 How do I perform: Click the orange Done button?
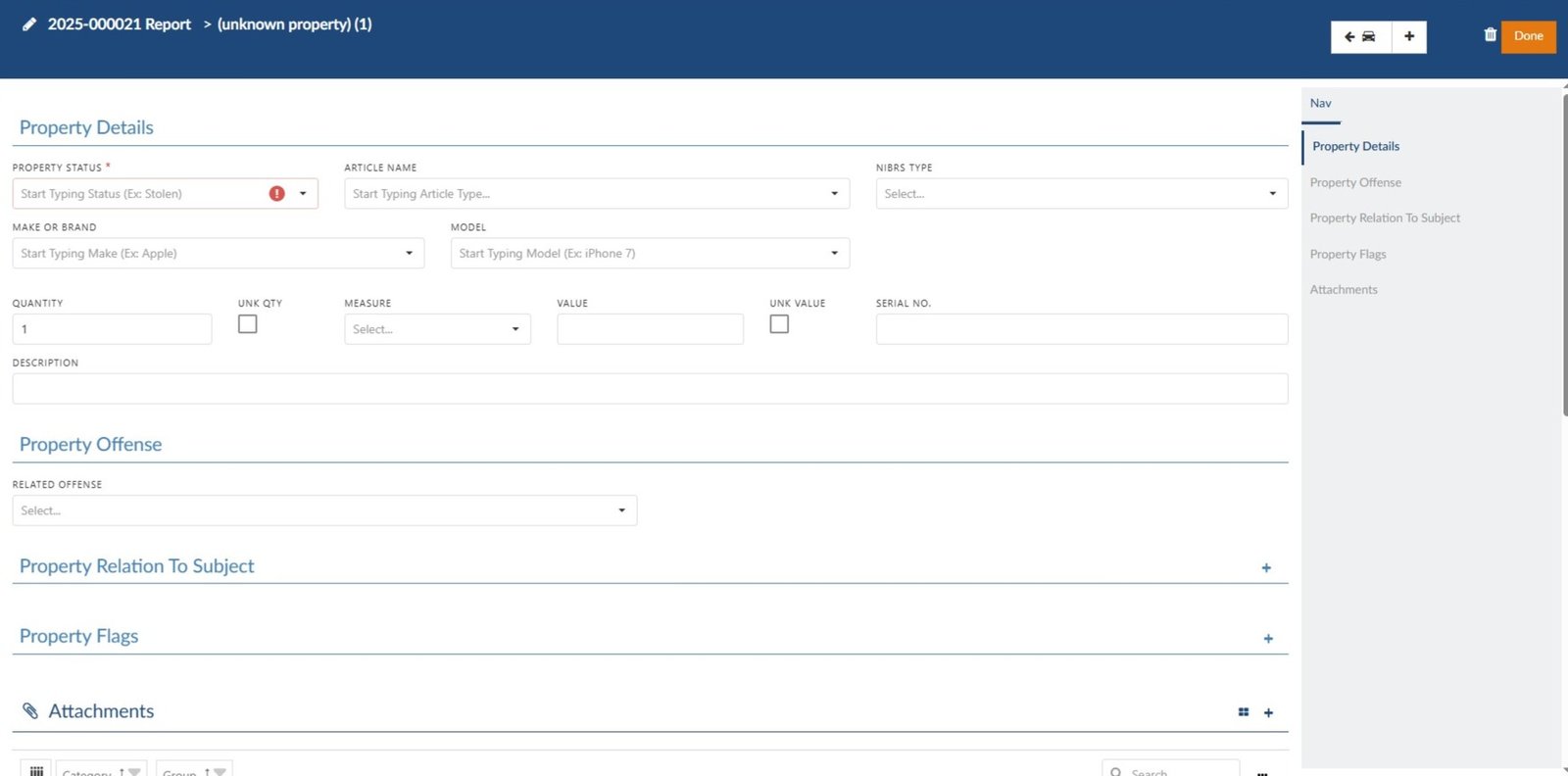pyautogui.click(x=1528, y=36)
